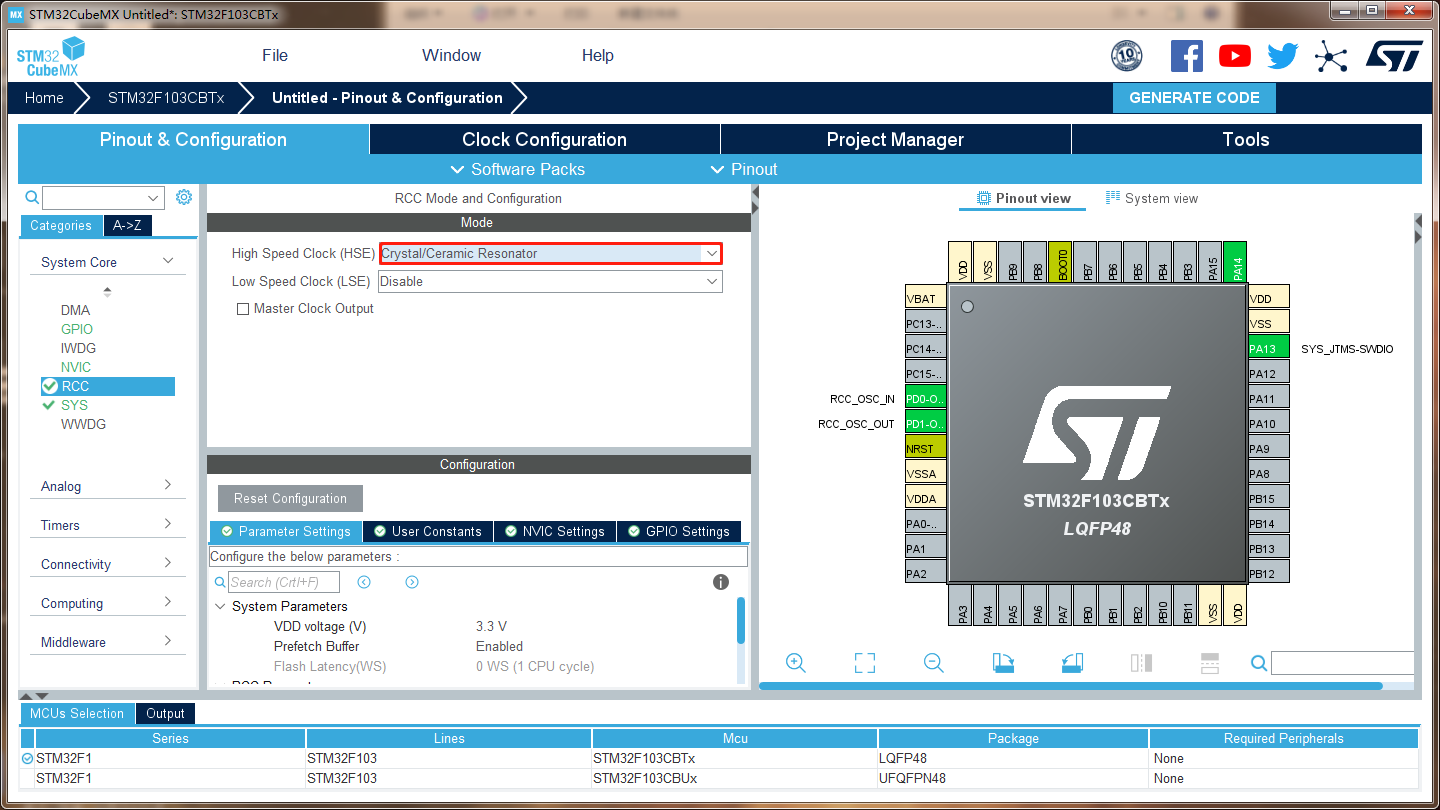Screen dimensions: 1440x810
Task: Click the parameter info icon
Action: [721, 582]
